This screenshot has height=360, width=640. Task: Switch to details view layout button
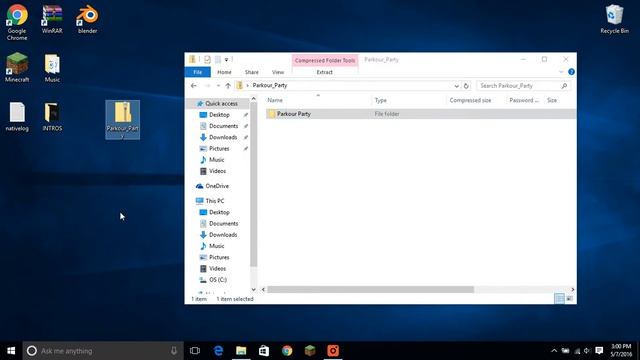pos(559,299)
